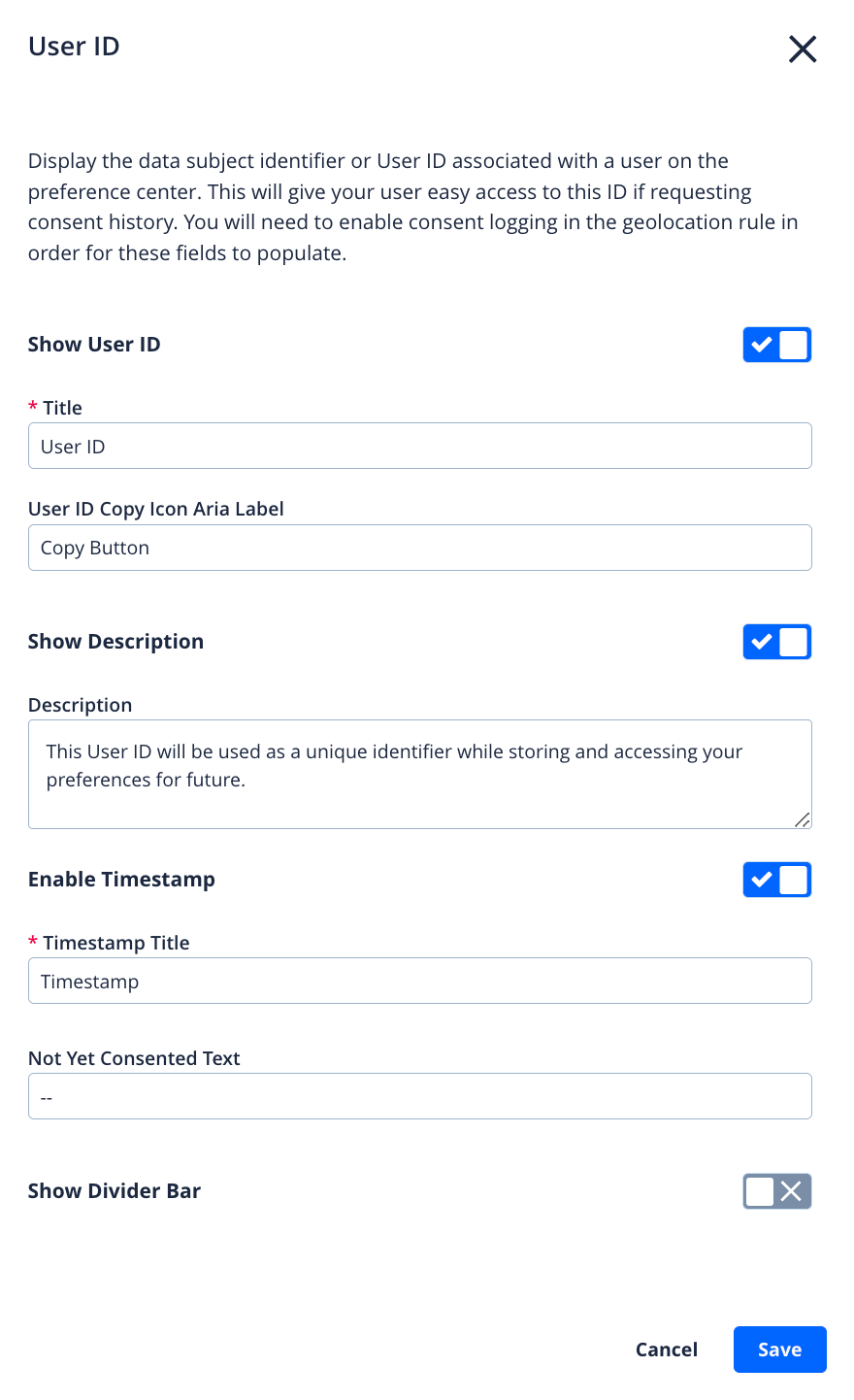854x1400 pixels.
Task: Click inside the Description text area
Action: (x=419, y=774)
